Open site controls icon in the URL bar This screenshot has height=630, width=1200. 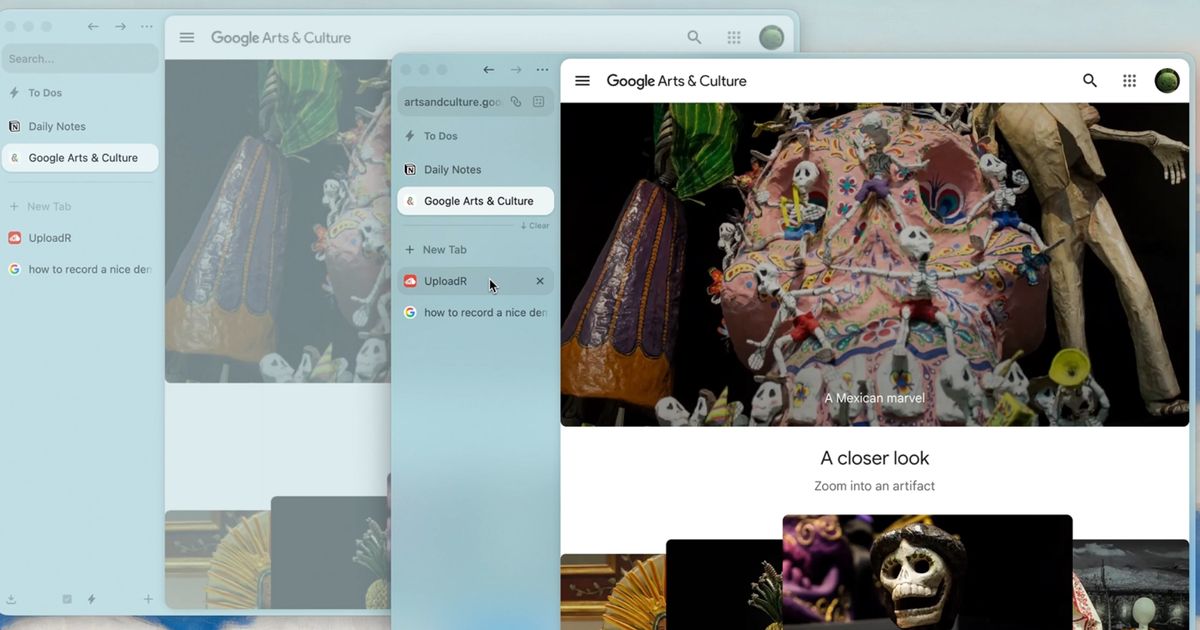tap(539, 102)
